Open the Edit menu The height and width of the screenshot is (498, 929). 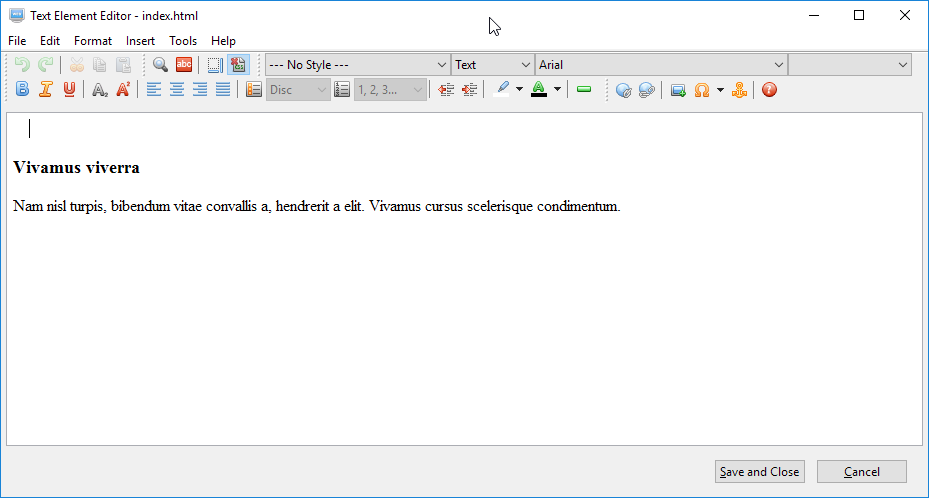click(50, 41)
